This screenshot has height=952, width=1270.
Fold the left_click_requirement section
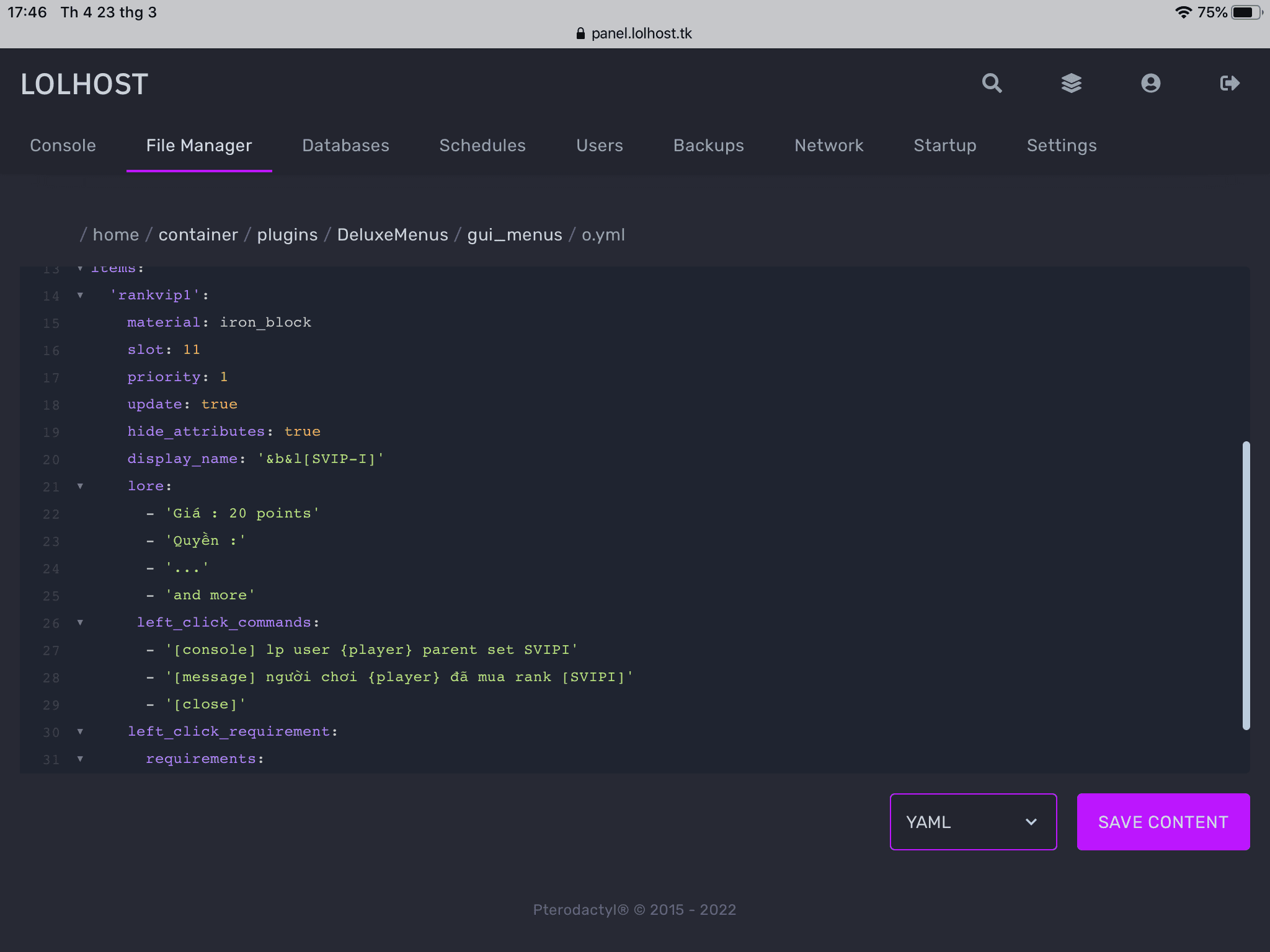coord(80,731)
